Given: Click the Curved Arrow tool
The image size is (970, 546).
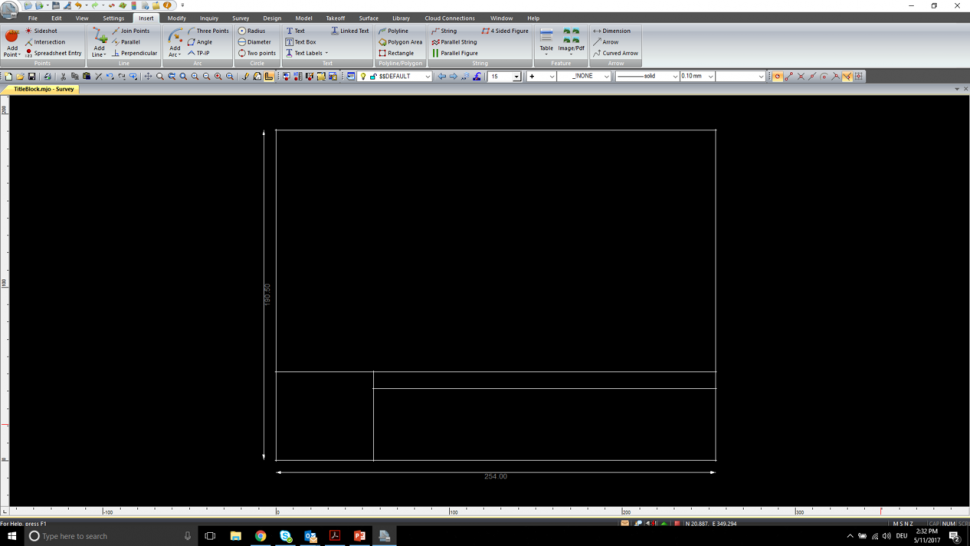Looking at the screenshot, I should 619,53.
